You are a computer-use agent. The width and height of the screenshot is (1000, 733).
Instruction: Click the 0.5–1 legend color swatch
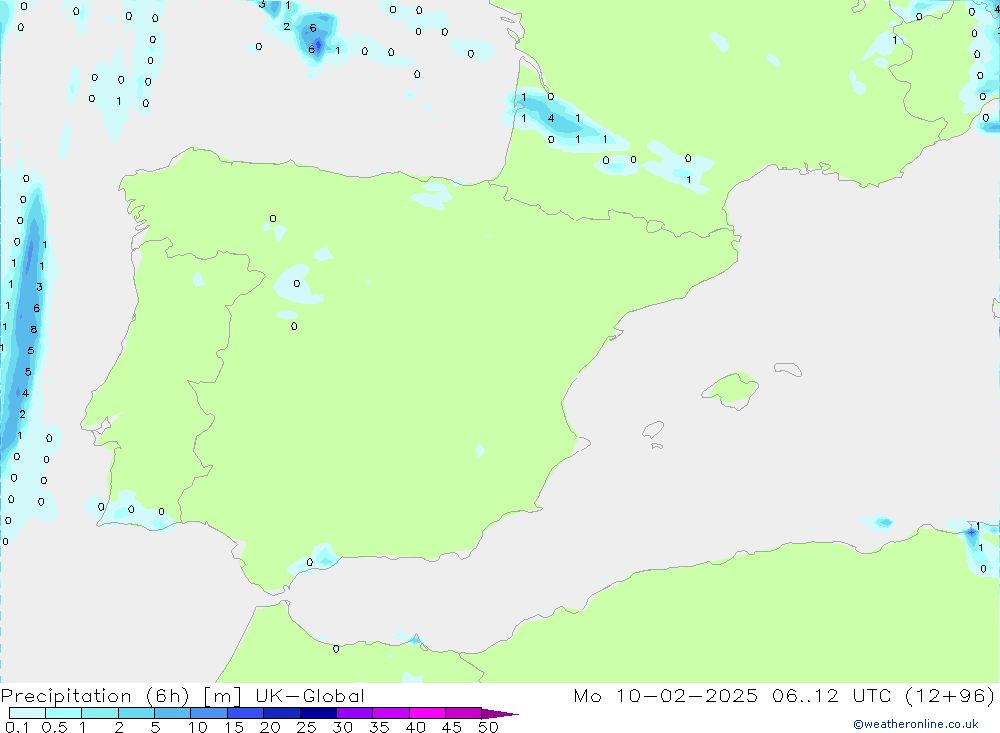click(x=64, y=713)
